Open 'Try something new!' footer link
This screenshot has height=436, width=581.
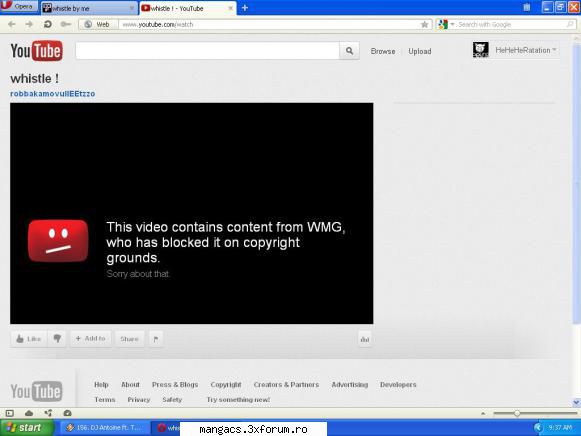coord(238,400)
